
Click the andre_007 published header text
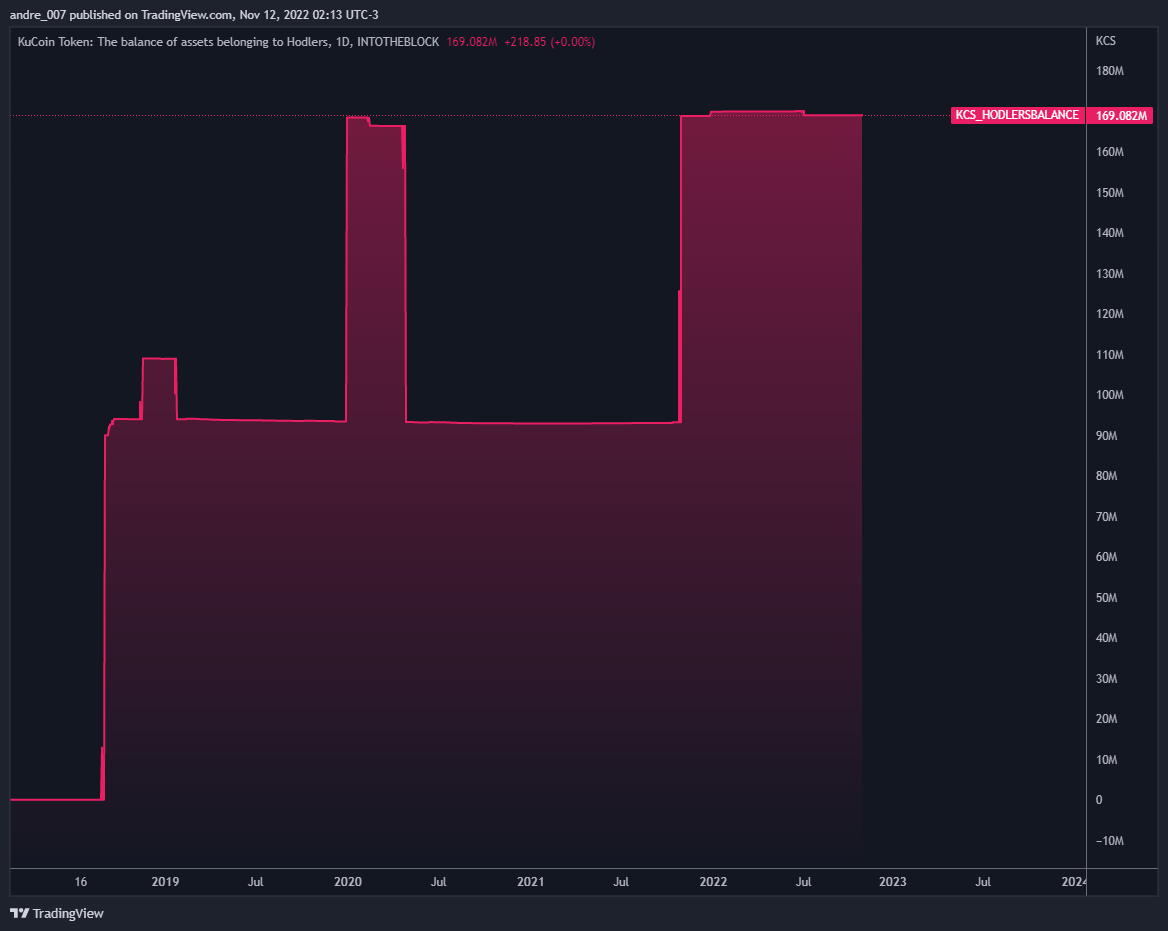[x=194, y=14]
